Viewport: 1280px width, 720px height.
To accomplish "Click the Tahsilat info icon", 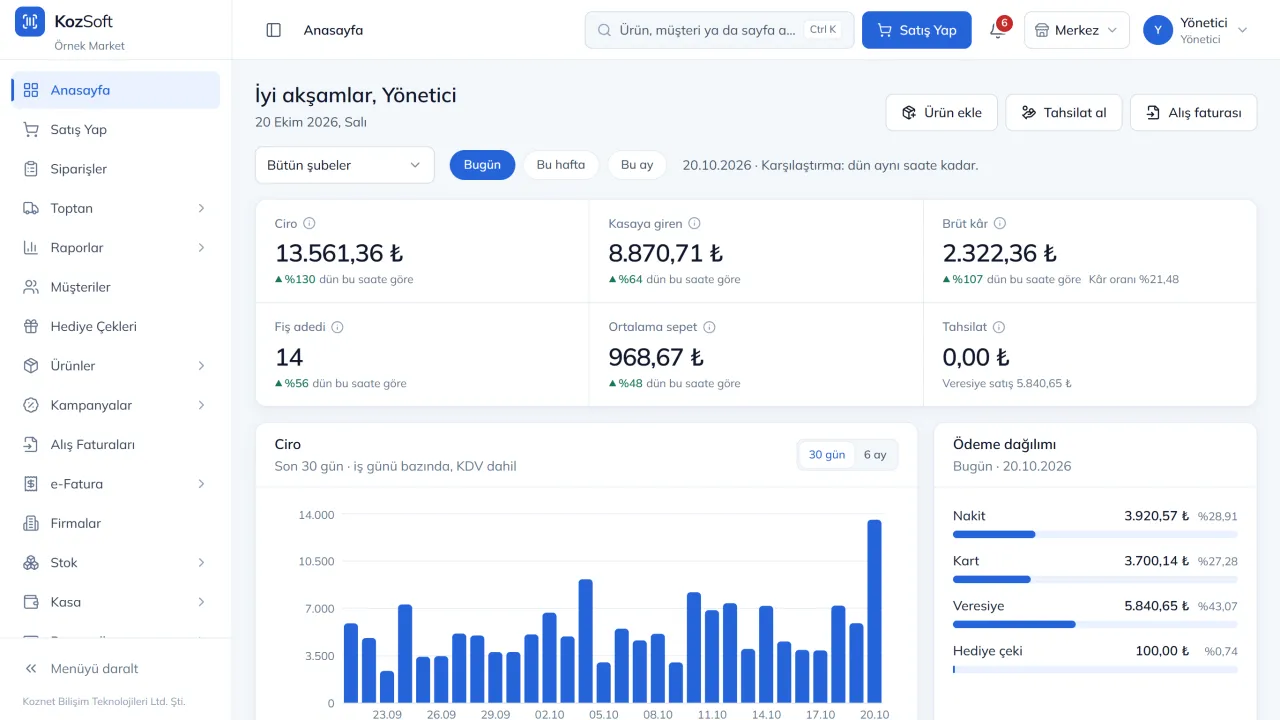I will coord(998,327).
